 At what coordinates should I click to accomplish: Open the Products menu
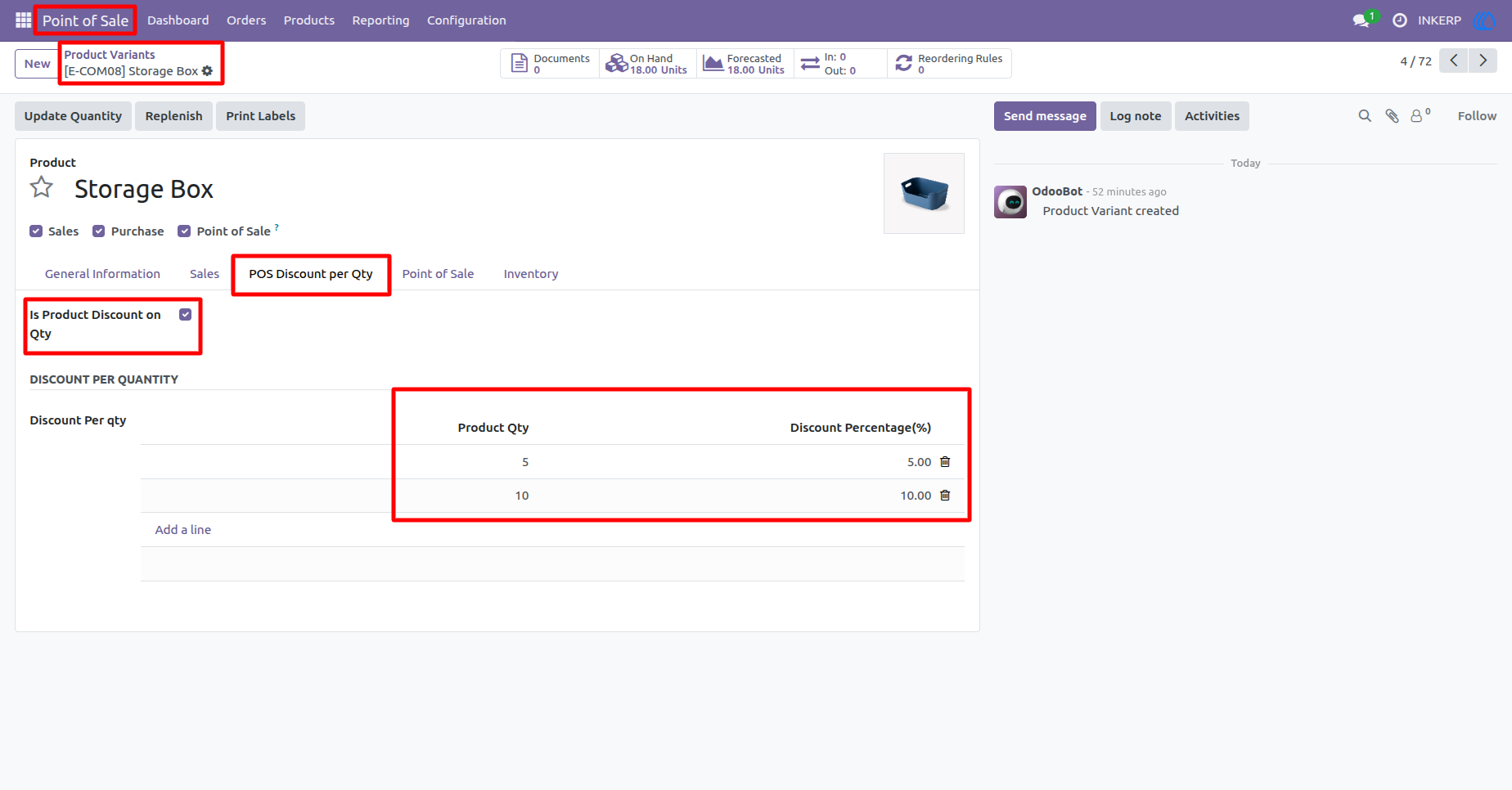pos(308,20)
